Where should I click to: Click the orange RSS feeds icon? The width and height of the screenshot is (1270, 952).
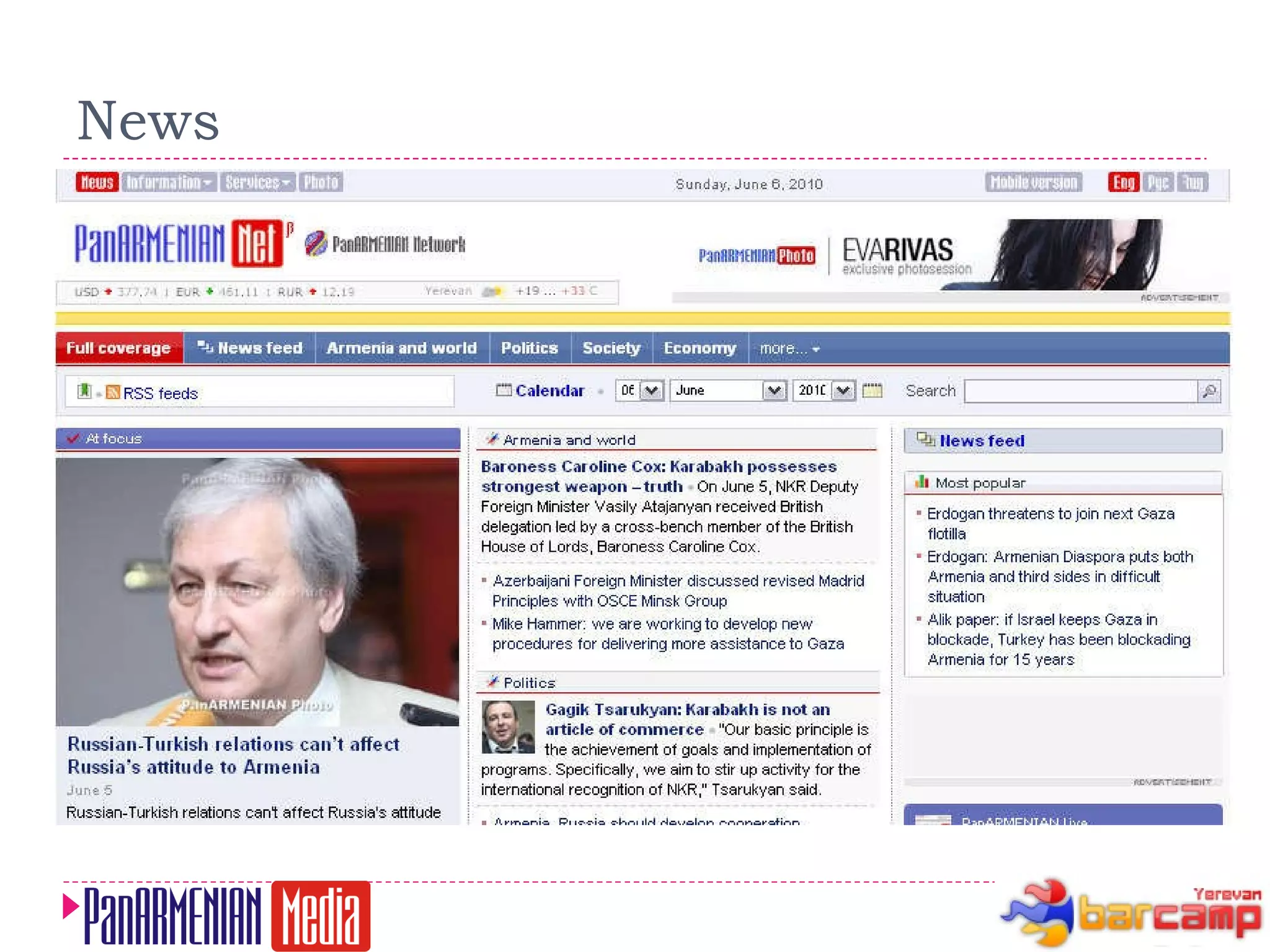coord(113,392)
